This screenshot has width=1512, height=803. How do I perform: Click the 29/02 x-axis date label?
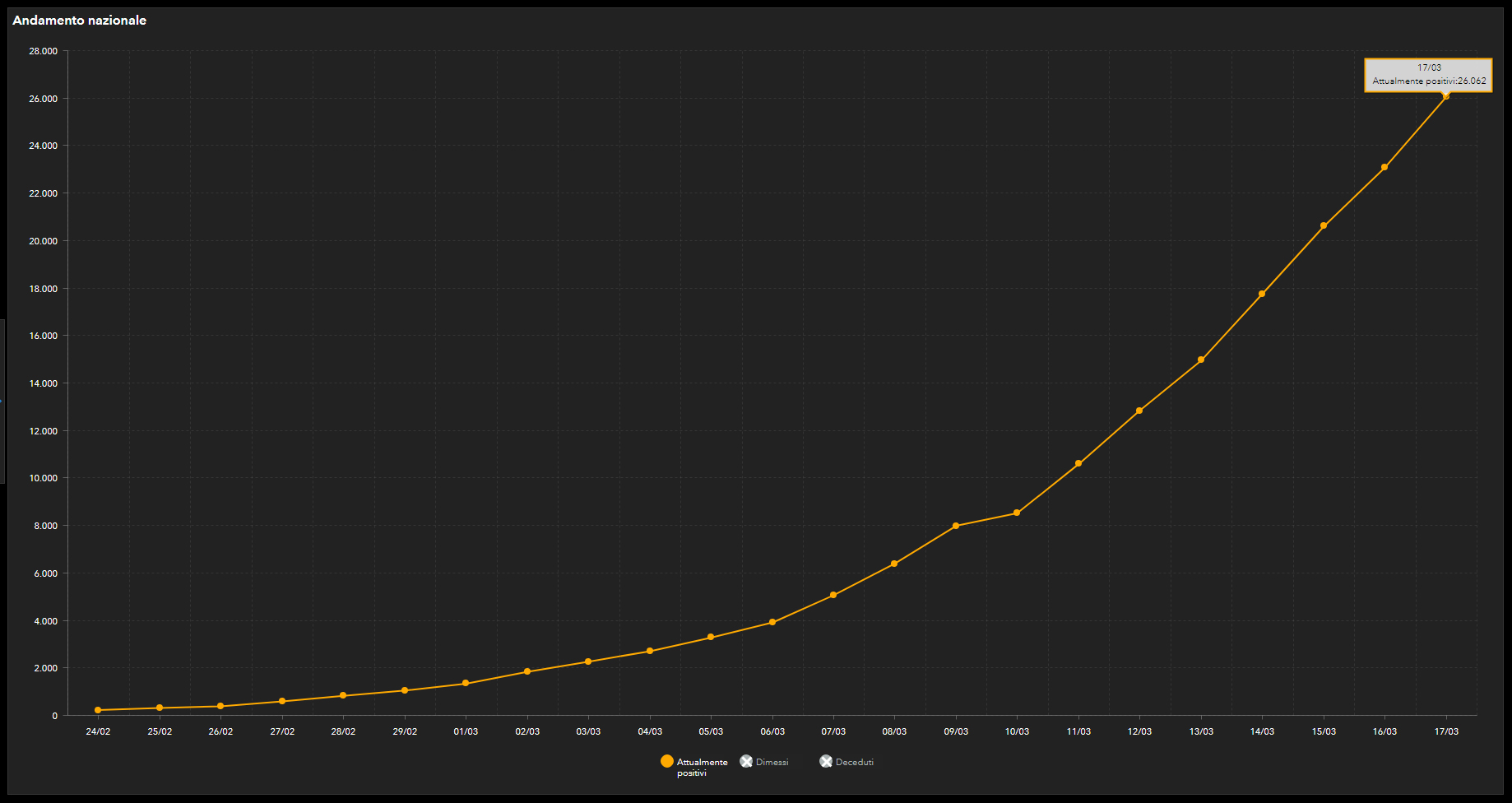(405, 731)
